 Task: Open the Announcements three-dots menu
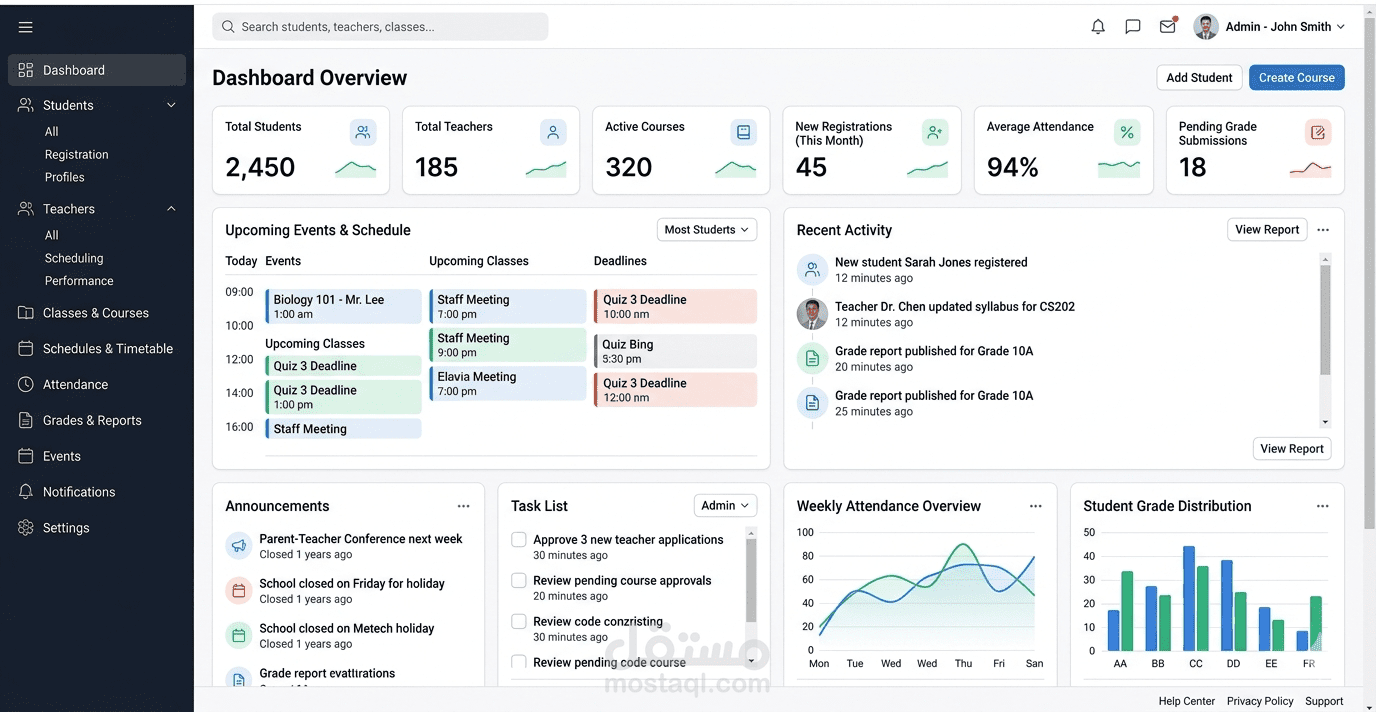tap(463, 506)
